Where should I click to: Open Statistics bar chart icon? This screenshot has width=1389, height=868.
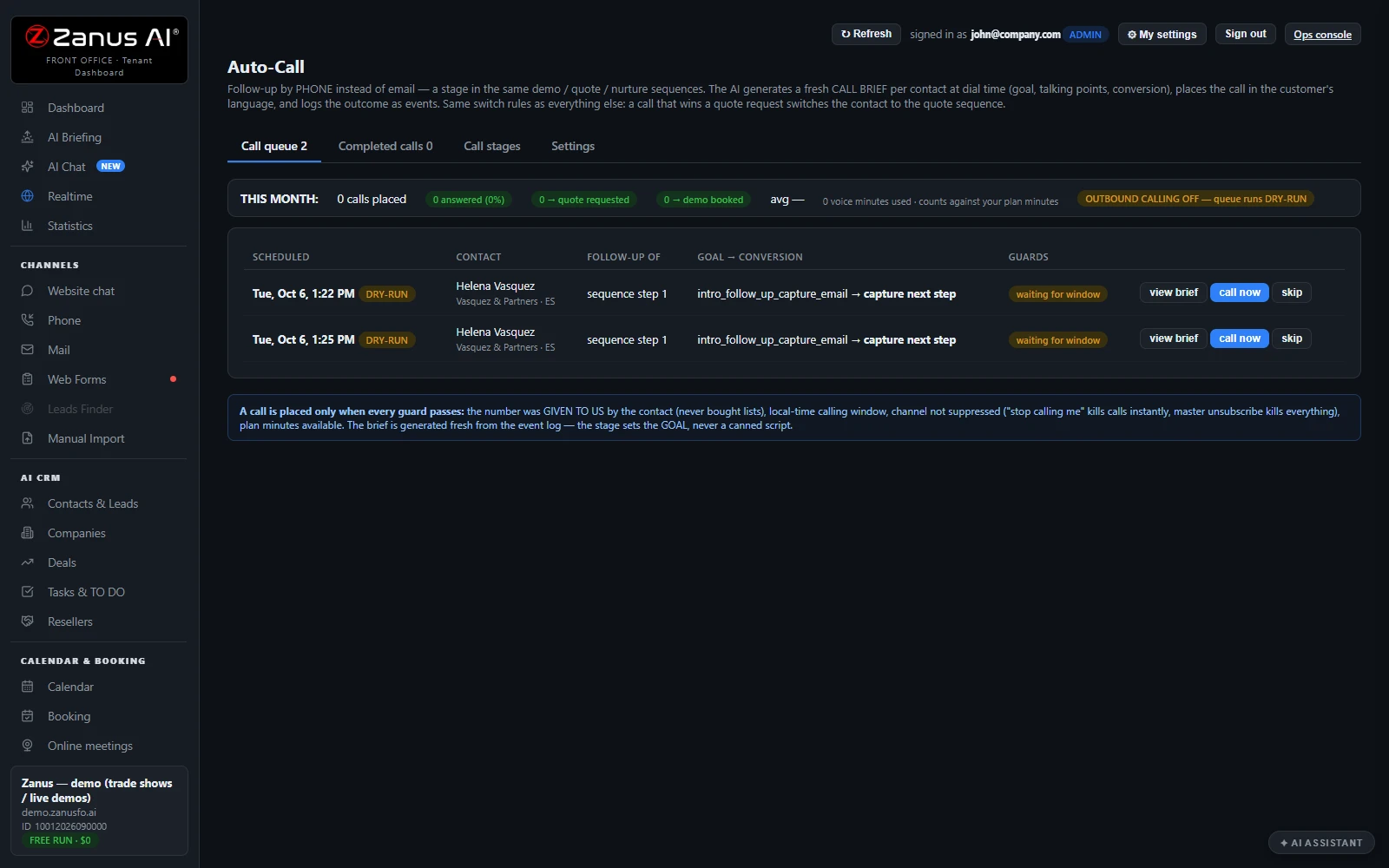[27, 226]
